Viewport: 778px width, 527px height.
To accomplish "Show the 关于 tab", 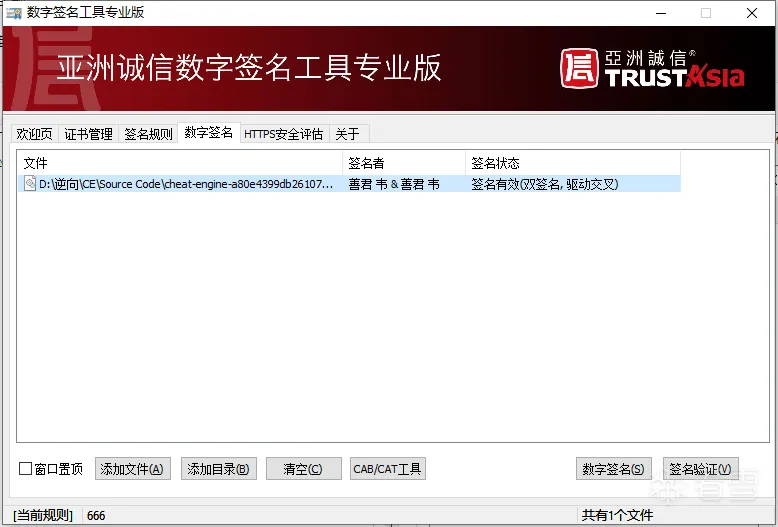I will [x=347, y=133].
